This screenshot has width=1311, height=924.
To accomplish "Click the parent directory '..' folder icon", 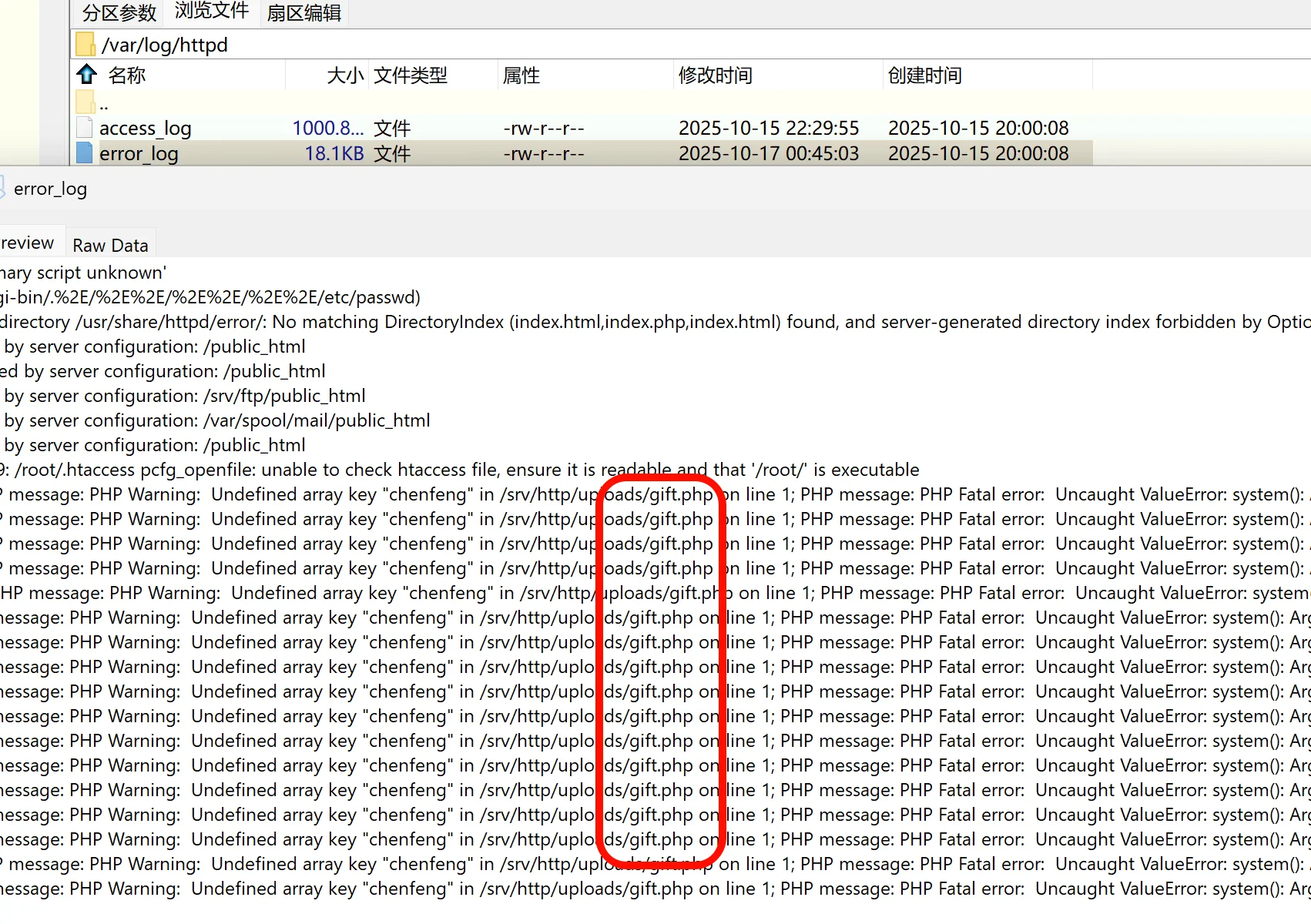I will point(85,102).
